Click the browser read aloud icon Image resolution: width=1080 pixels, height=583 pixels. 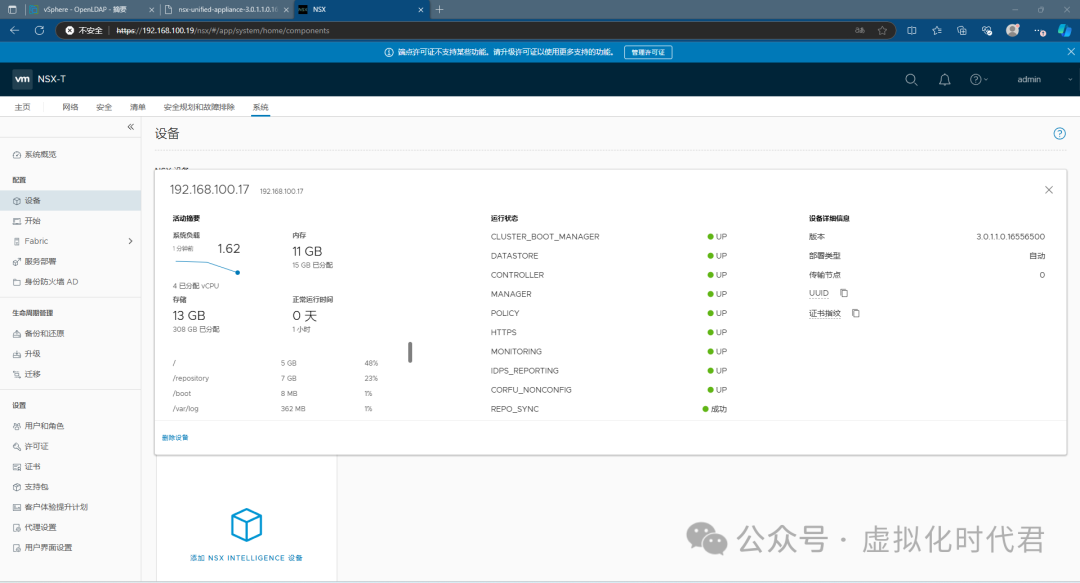coord(860,30)
